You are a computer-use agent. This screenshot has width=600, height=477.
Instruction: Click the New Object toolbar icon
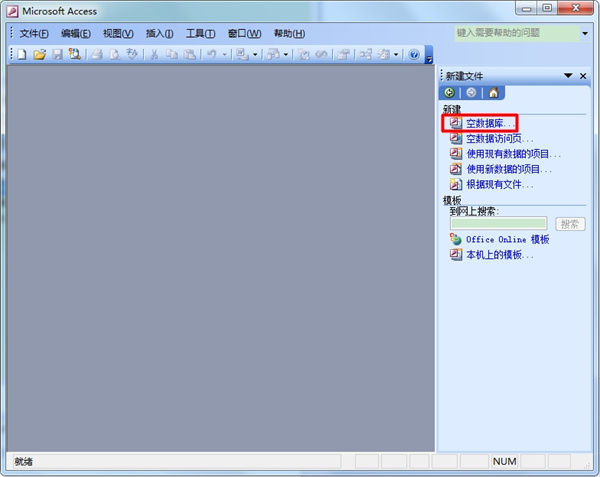click(384, 55)
